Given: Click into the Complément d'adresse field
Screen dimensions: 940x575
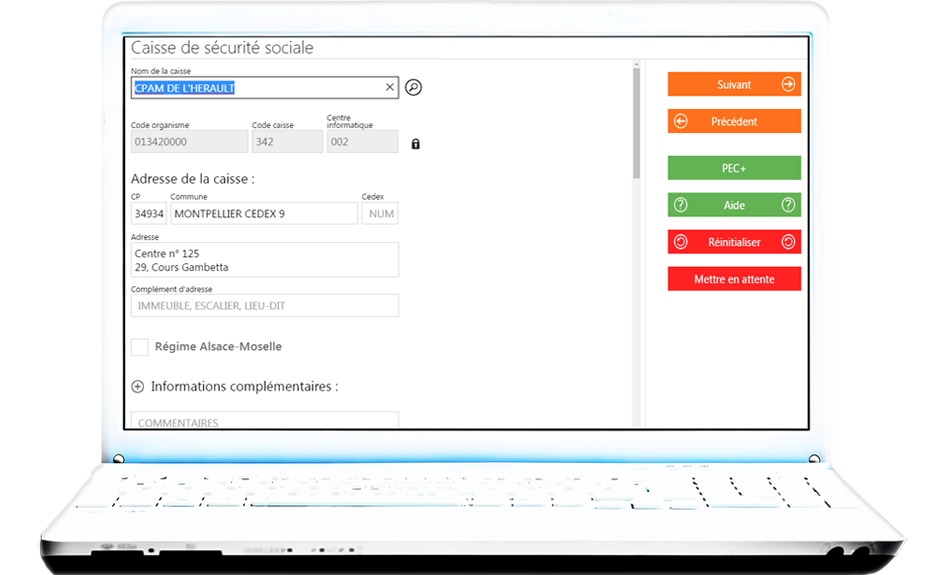Looking at the screenshot, I should tap(265, 306).
